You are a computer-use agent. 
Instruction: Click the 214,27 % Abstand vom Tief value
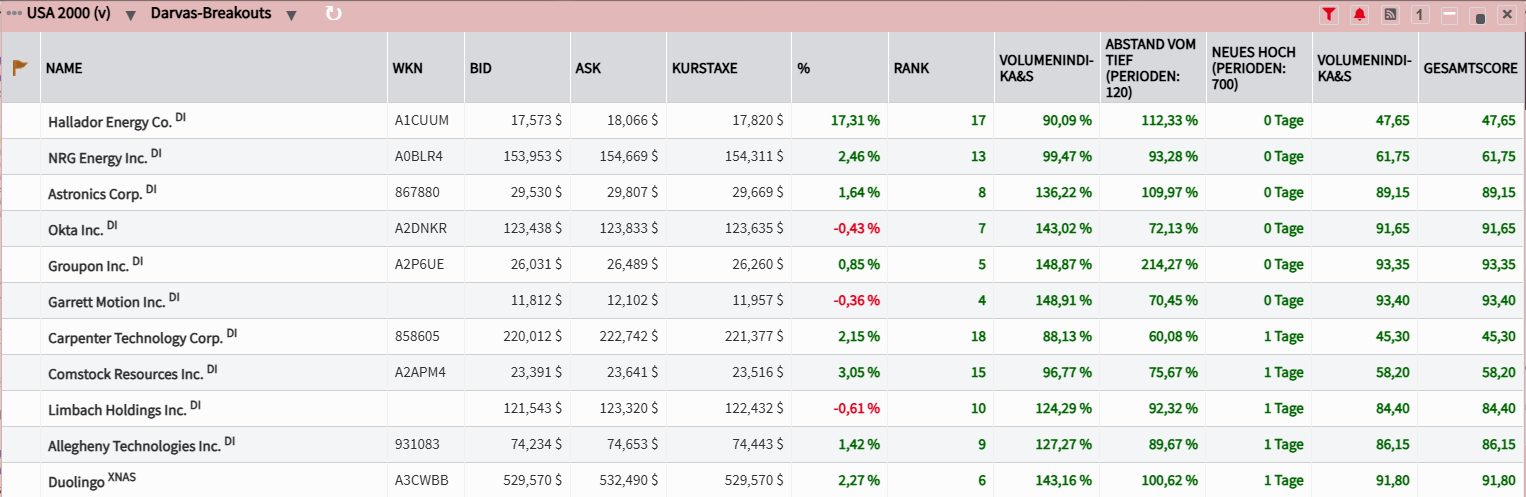(x=1170, y=265)
